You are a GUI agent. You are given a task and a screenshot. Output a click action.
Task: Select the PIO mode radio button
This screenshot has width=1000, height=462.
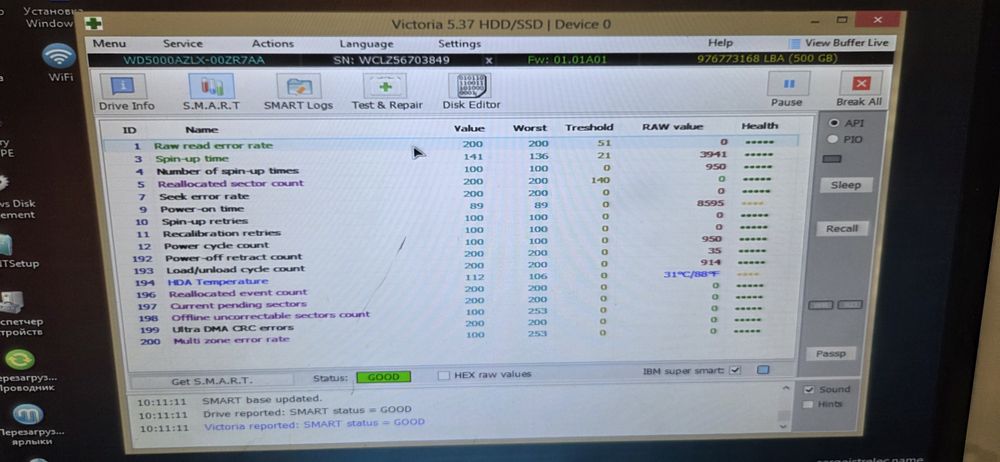[832, 139]
